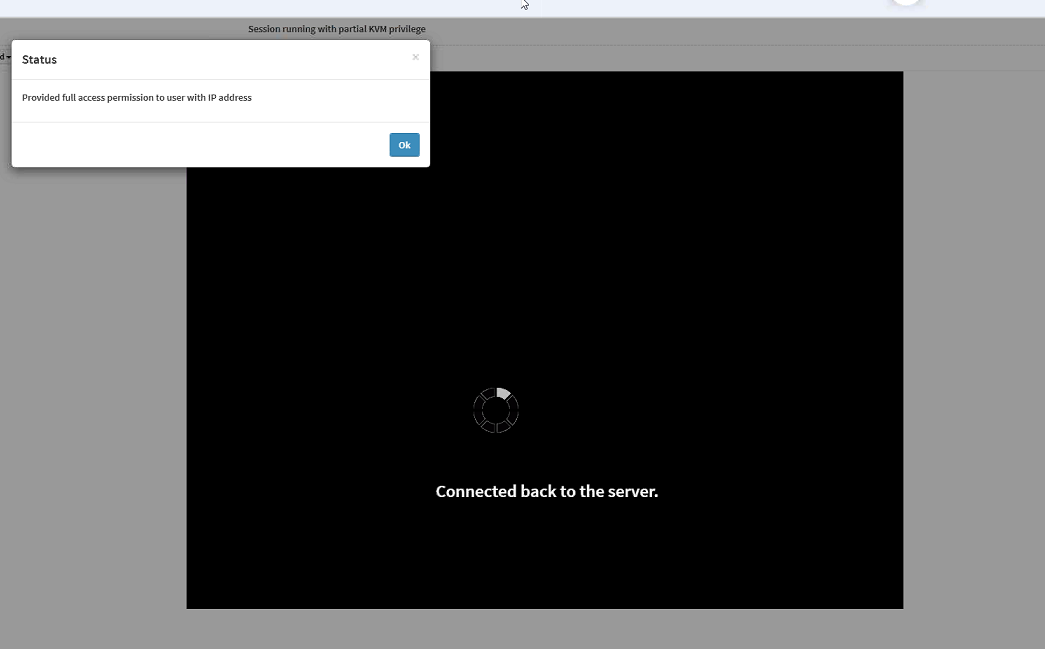The image size is (1045, 649).
Task: Click the cursor arrow icon top center
Action: click(523, 6)
